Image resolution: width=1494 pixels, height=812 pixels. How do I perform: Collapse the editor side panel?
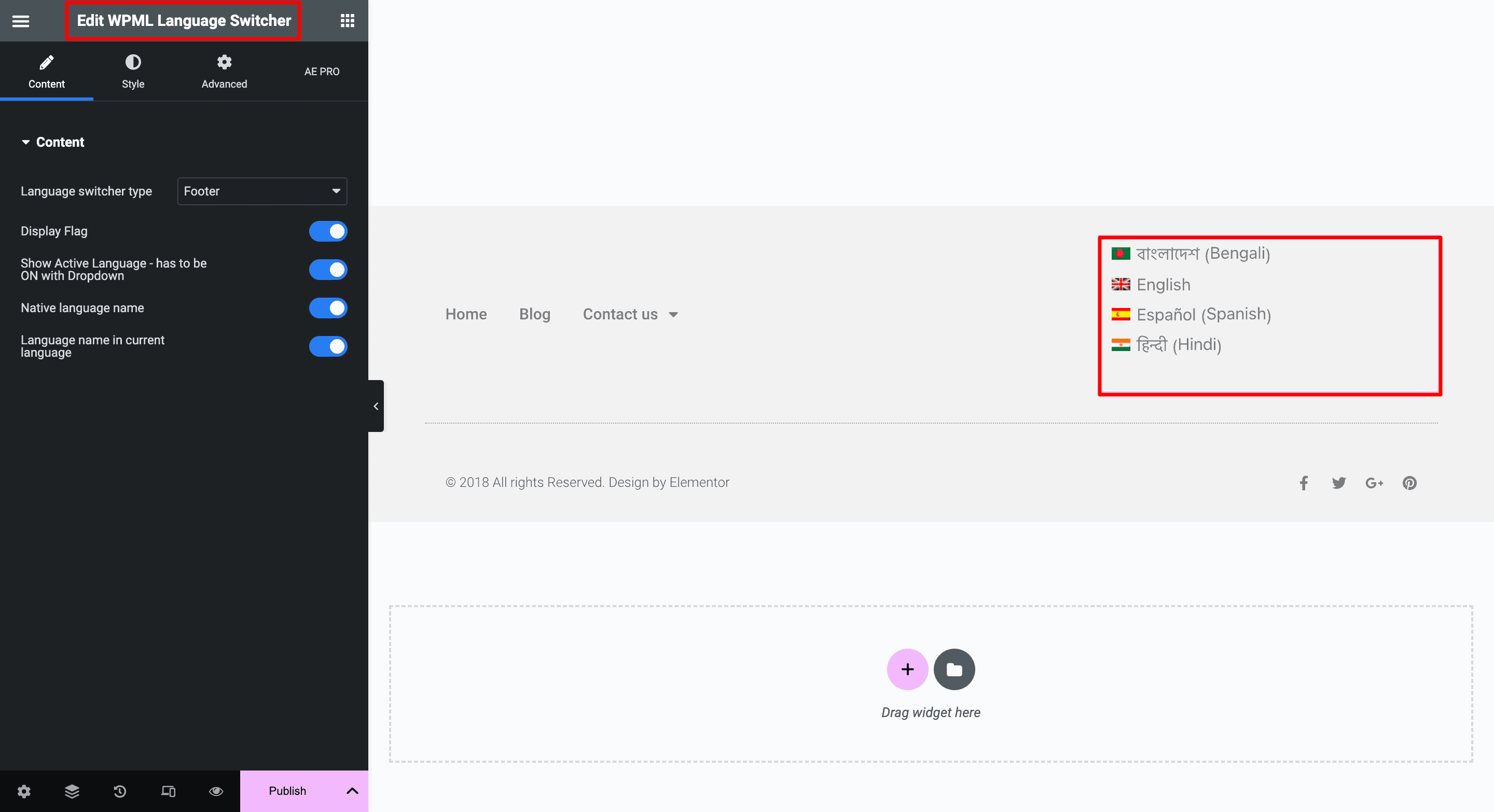click(x=376, y=407)
